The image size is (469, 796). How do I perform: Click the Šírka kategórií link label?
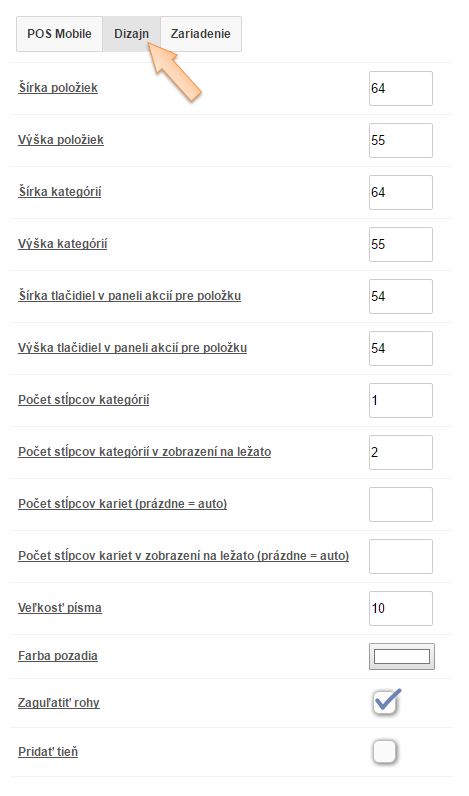[60, 192]
